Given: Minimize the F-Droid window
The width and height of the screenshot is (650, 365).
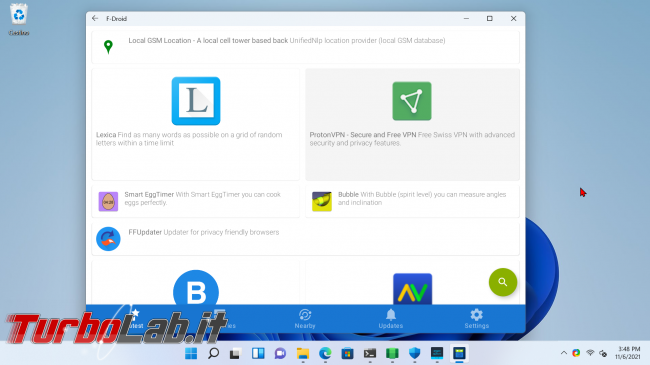Looking at the screenshot, I should (466, 18).
